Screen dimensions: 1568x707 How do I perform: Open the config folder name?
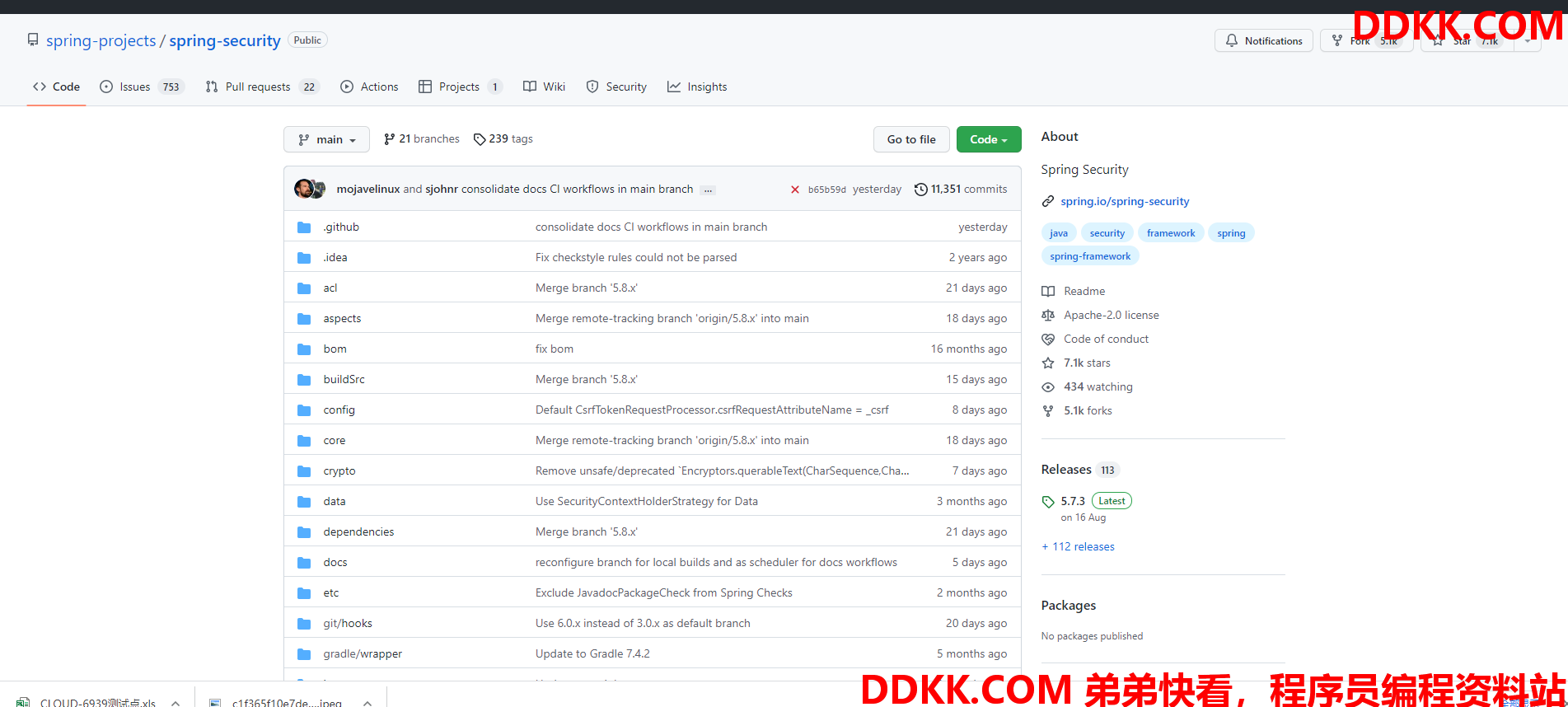(x=339, y=410)
